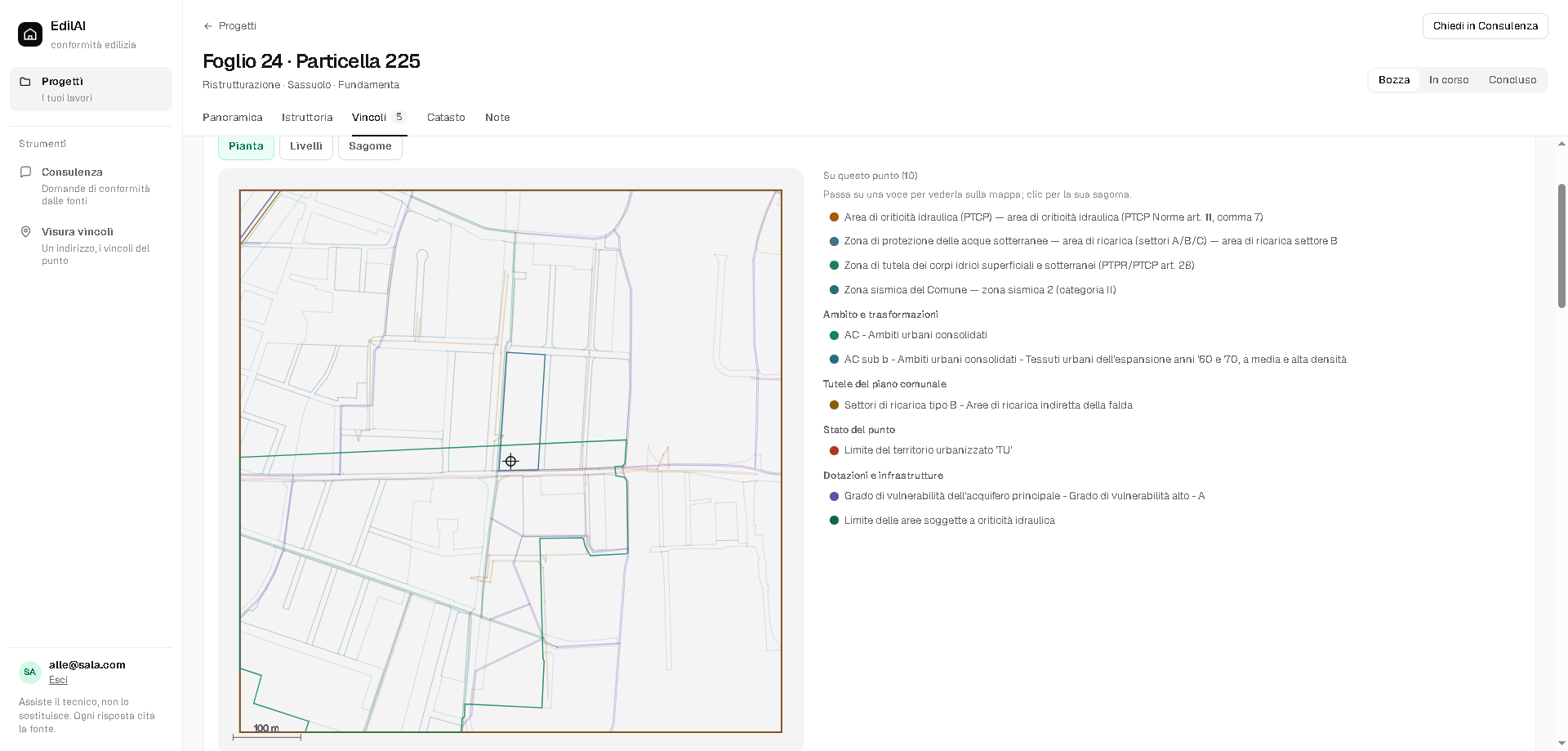Image resolution: width=1568 pixels, height=751 pixels.
Task: Open the Panoramica tab
Action: [x=233, y=118]
